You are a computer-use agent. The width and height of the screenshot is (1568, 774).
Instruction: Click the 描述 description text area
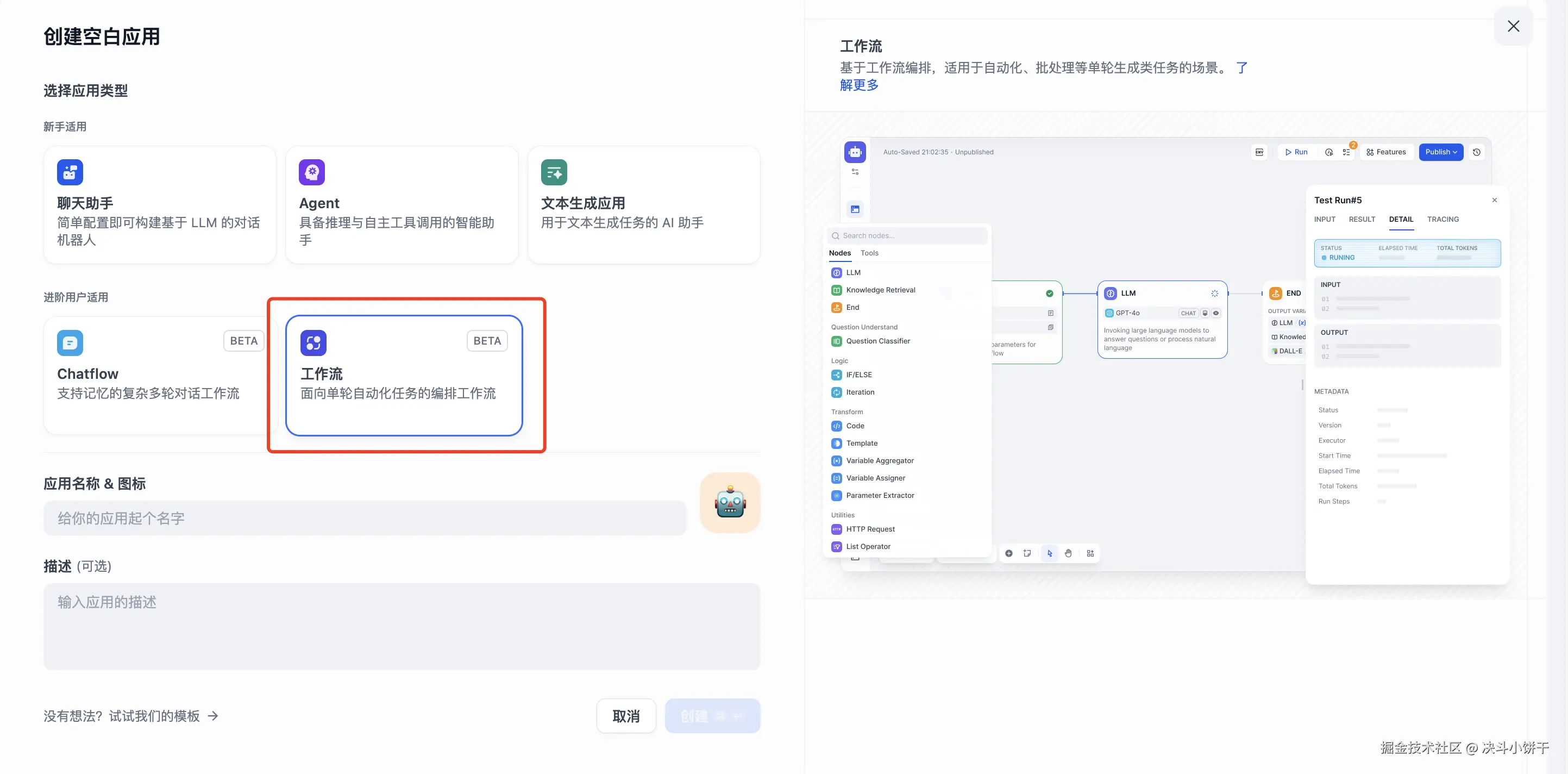[x=401, y=626]
